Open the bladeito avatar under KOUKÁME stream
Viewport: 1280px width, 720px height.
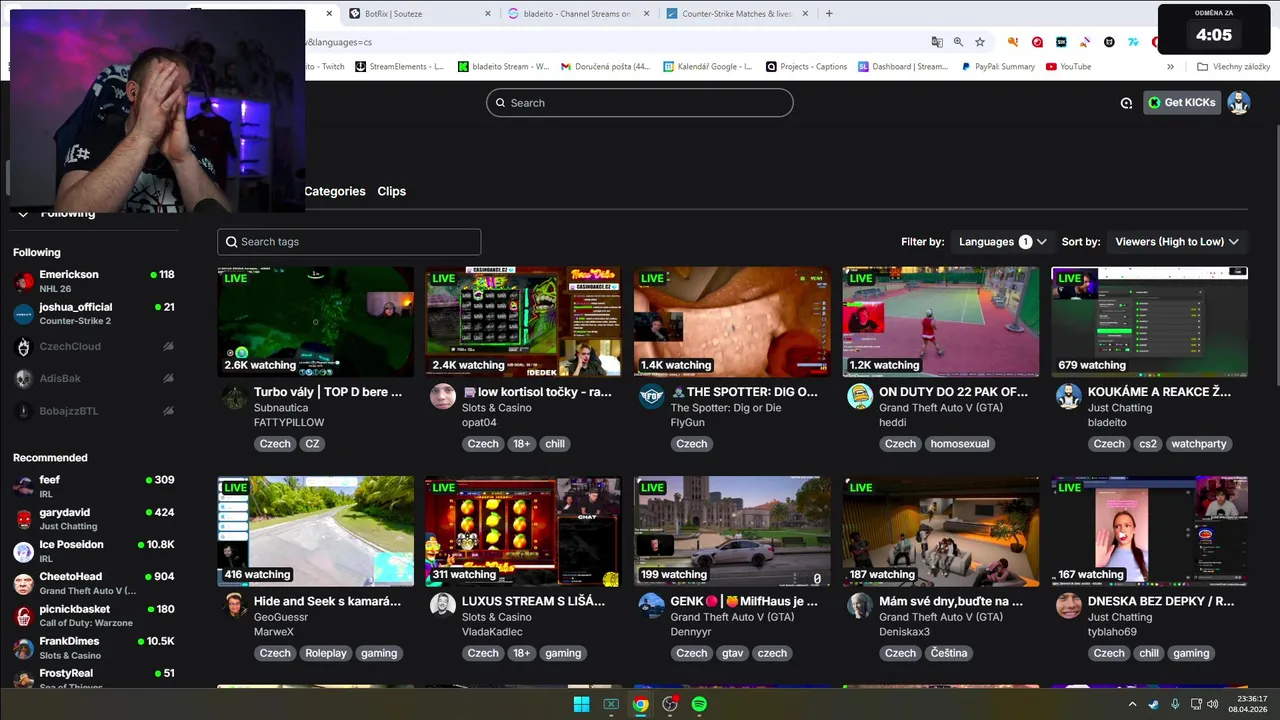[1069, 397]
